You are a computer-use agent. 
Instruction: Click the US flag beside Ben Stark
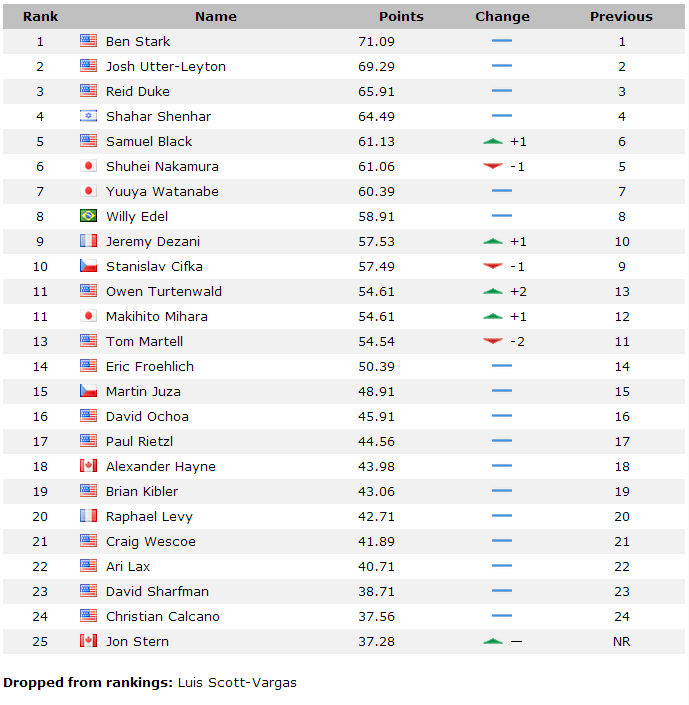88,41
